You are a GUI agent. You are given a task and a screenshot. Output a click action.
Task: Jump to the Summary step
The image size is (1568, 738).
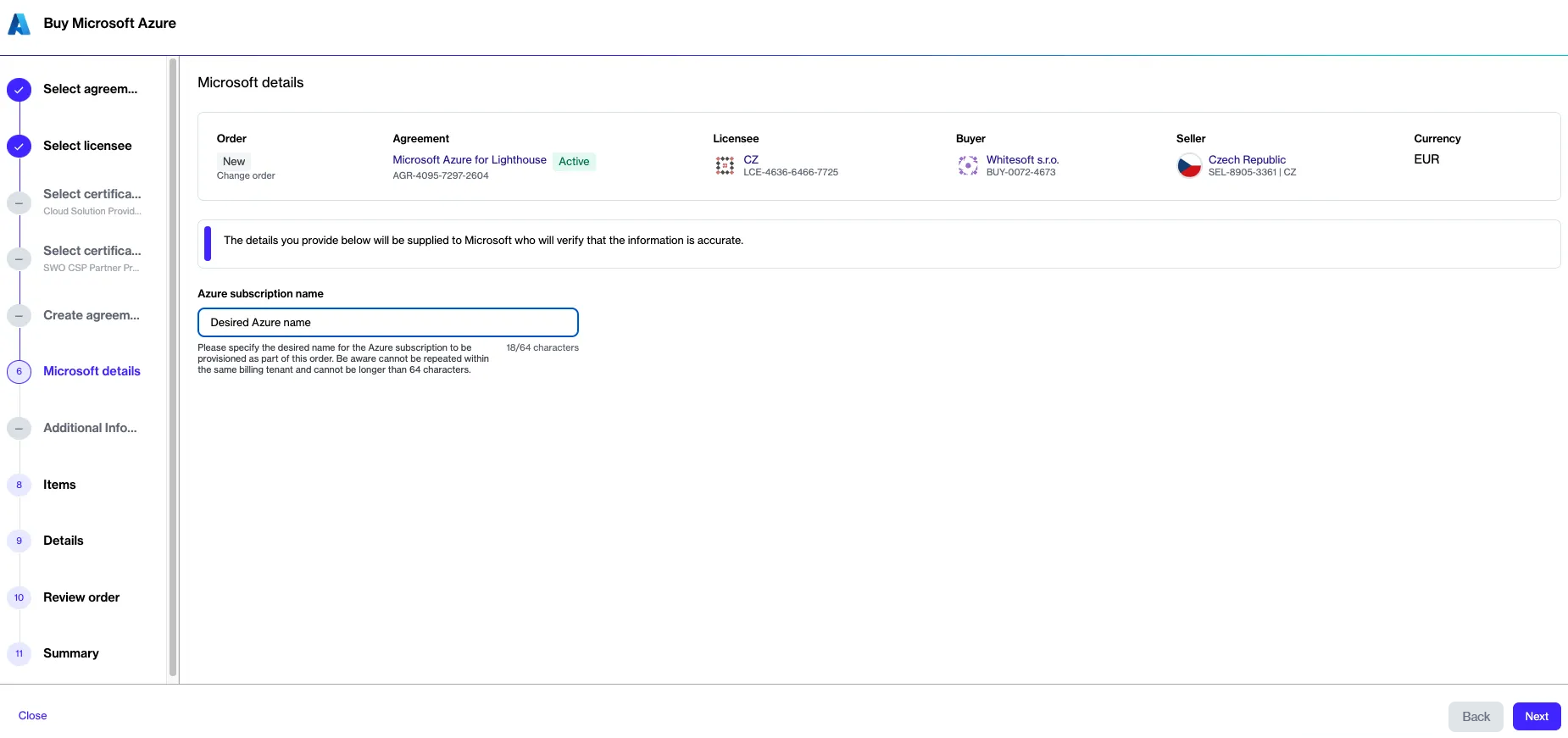click(71, 653)
